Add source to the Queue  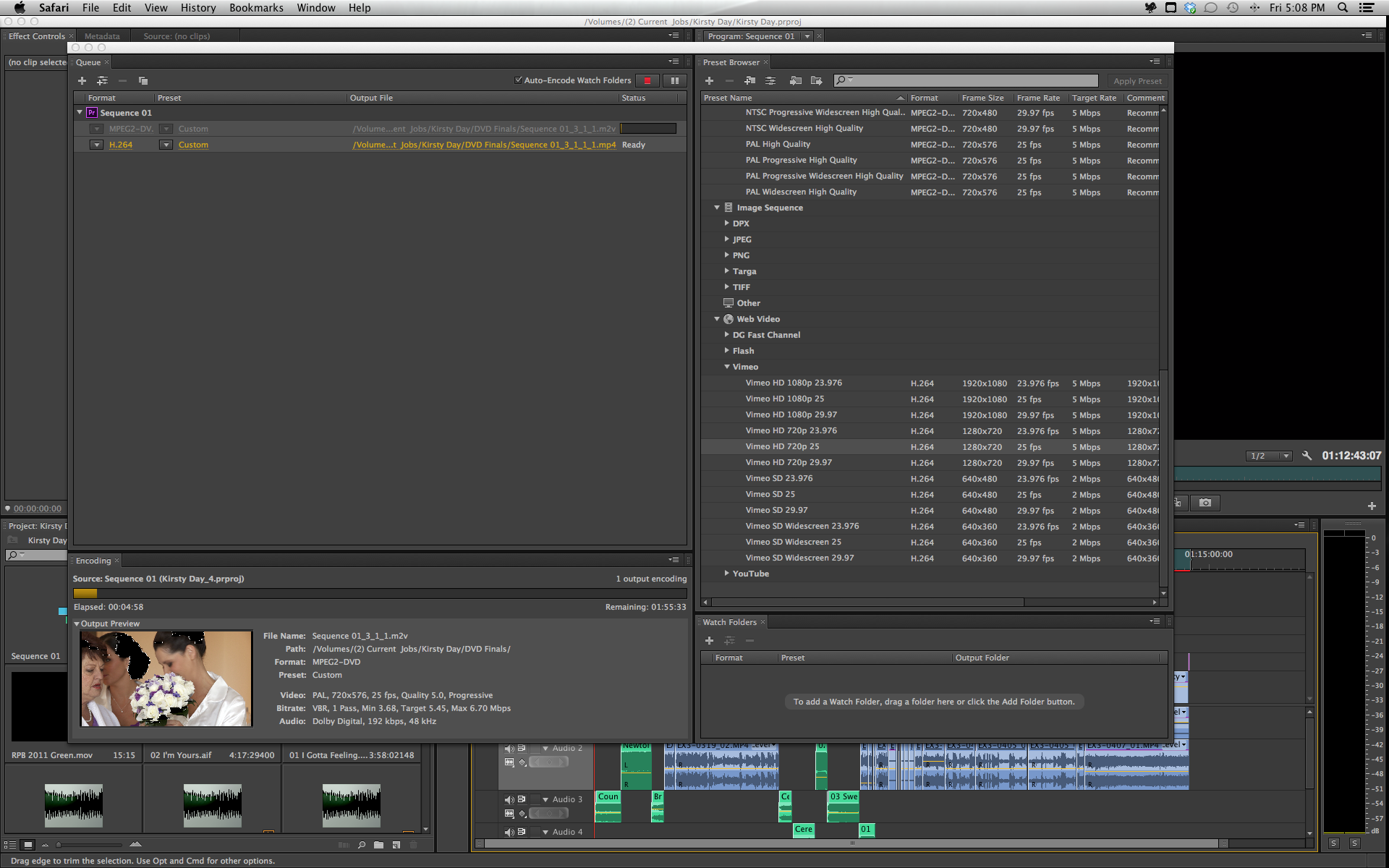pos(82,80)
